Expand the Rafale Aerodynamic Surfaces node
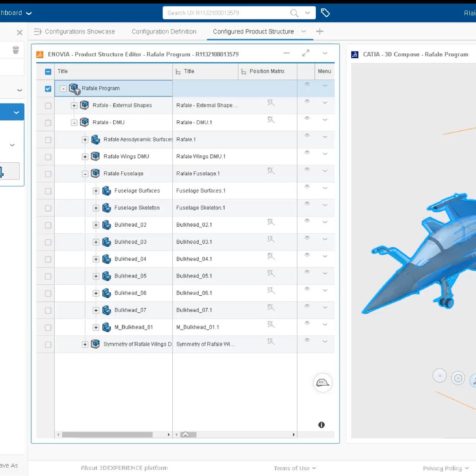476x476 pixels. (85, 140)
